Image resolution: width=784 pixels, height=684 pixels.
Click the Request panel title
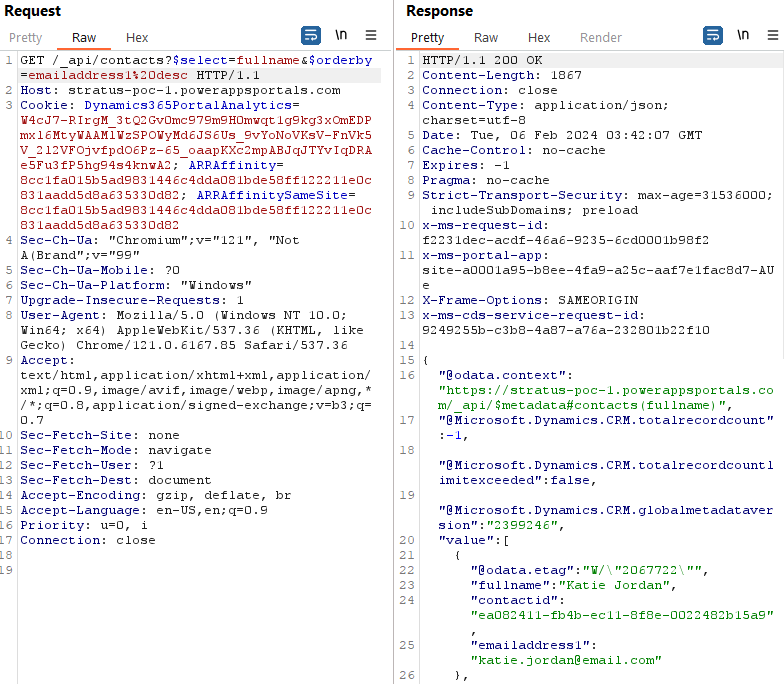point(32,11)
